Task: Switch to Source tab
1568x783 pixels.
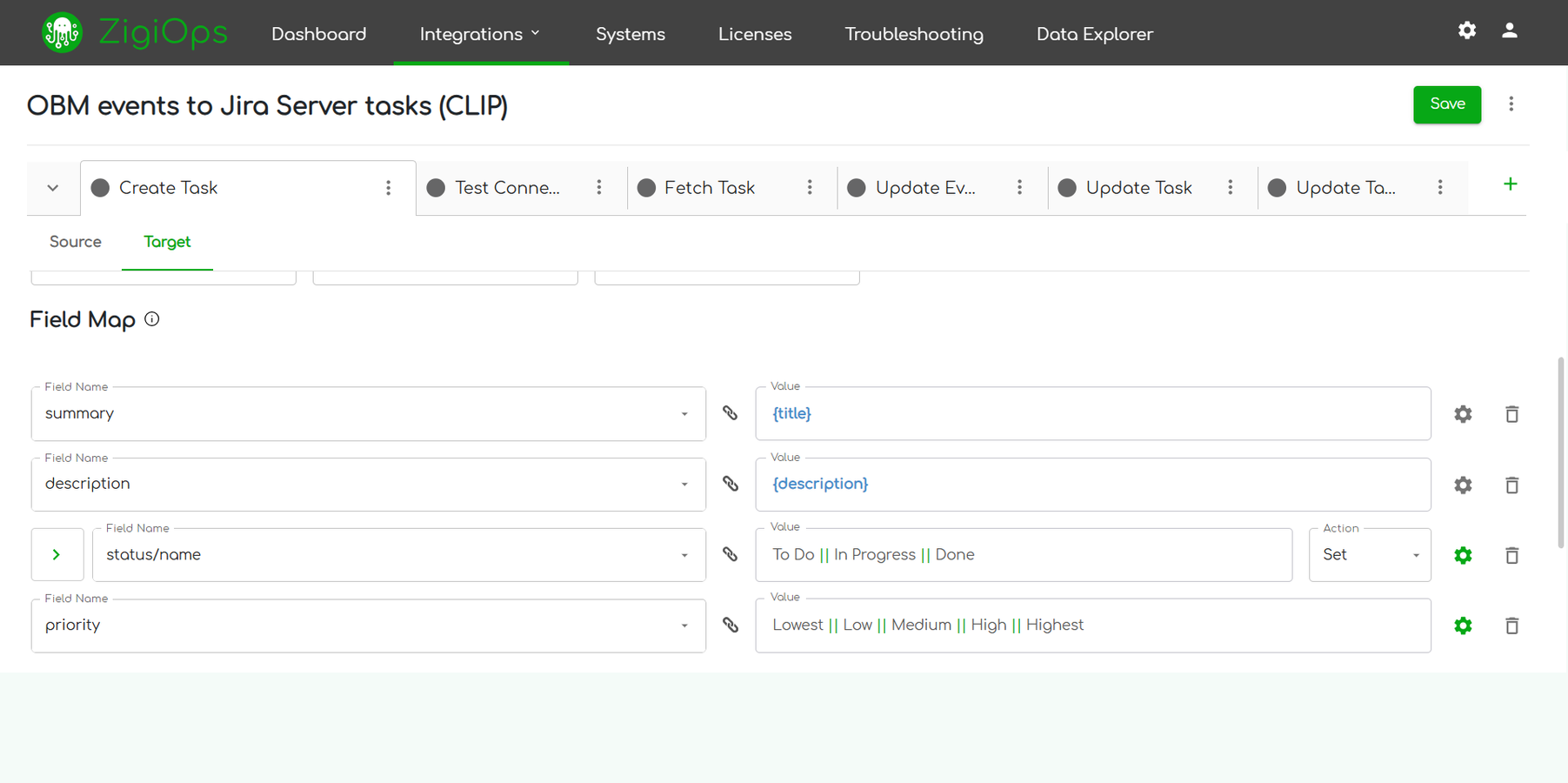Action: (x=76, y=242)
